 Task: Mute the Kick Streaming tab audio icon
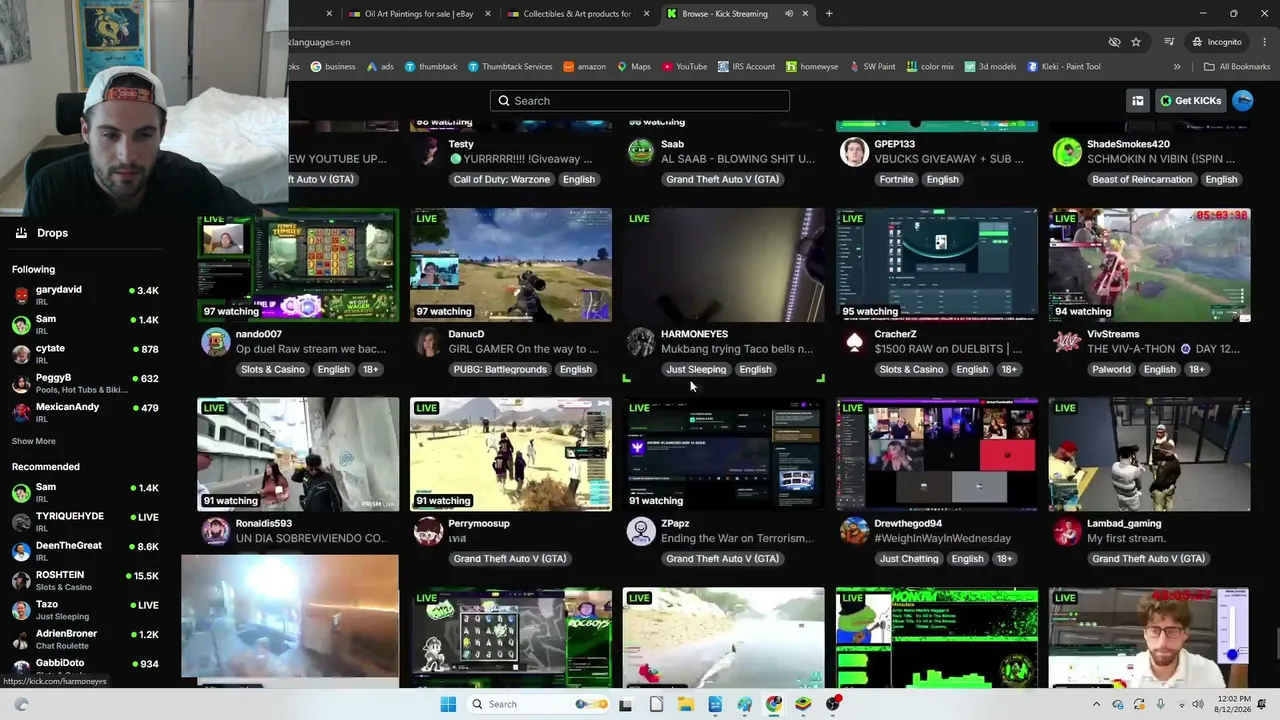(789, 14)
